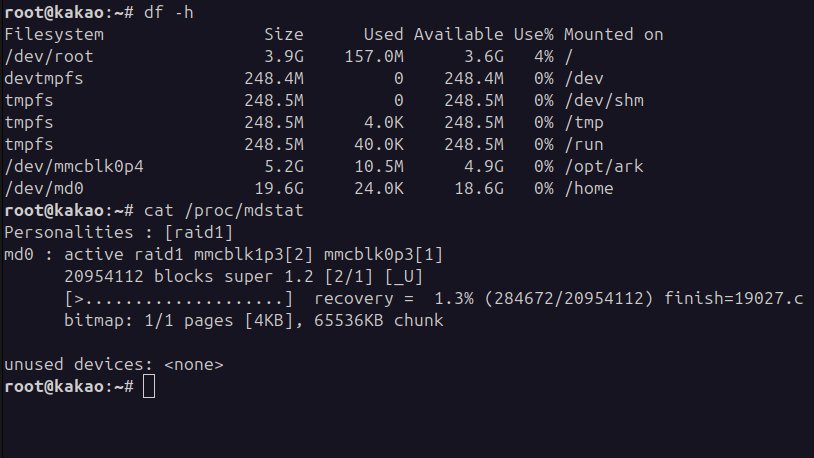
Task: Click the '5.2G' size value
Action: pyautogui.click(x=284, y=167)
